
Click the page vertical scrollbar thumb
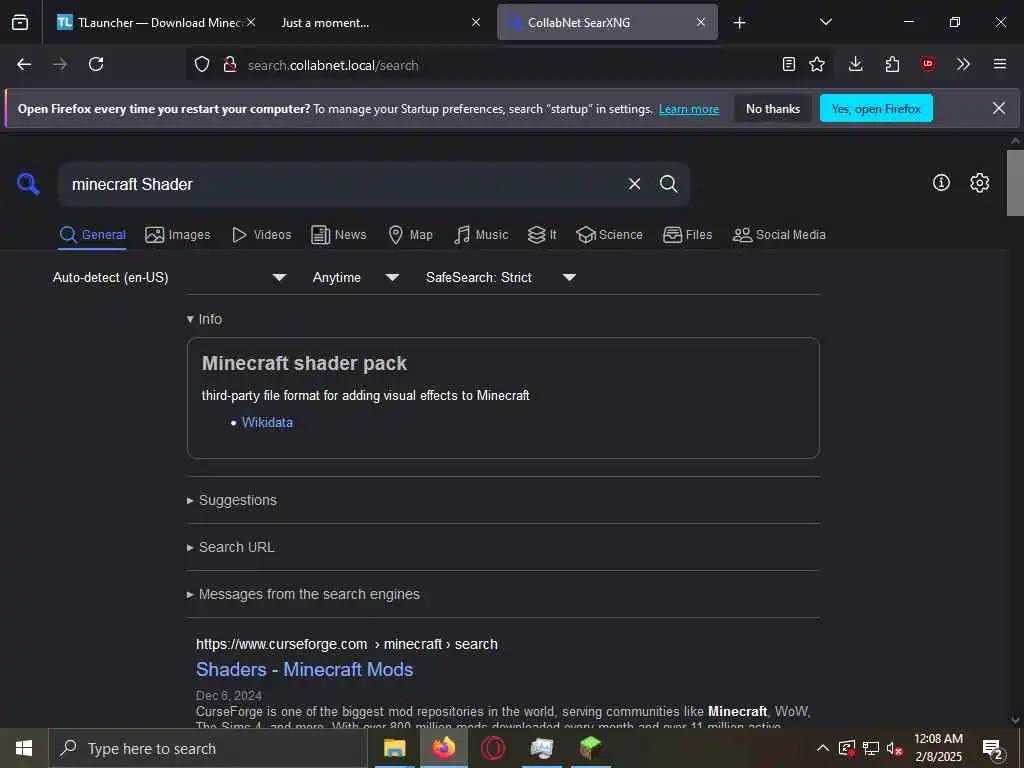(1015, 183)
